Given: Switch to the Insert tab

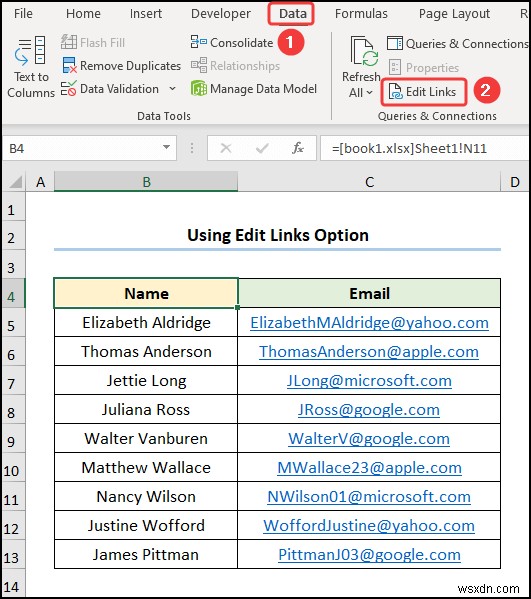Looking at the screenshot, I should click(x=146, y=14).
